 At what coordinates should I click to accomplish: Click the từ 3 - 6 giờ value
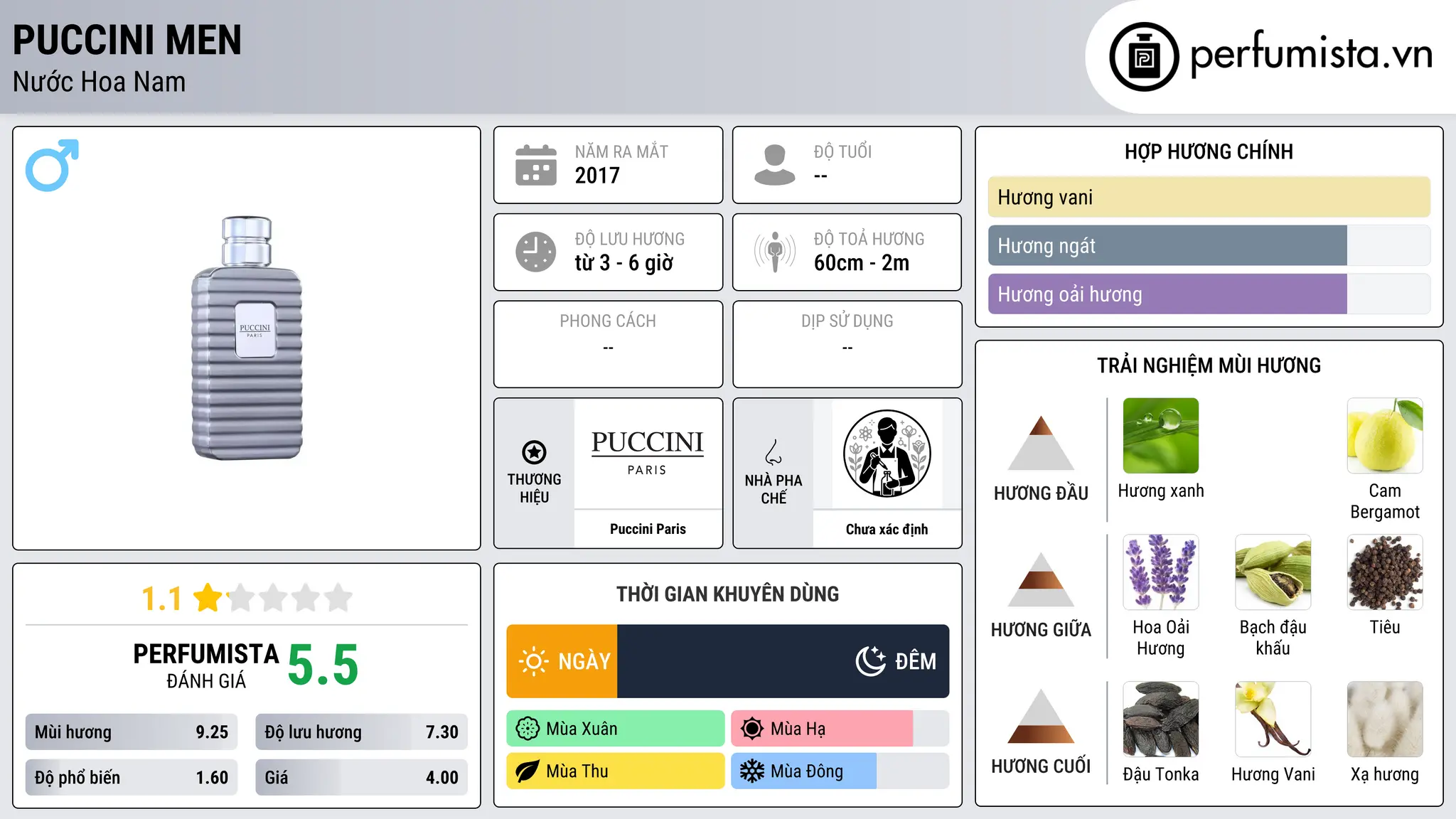(x=623, y=263)
